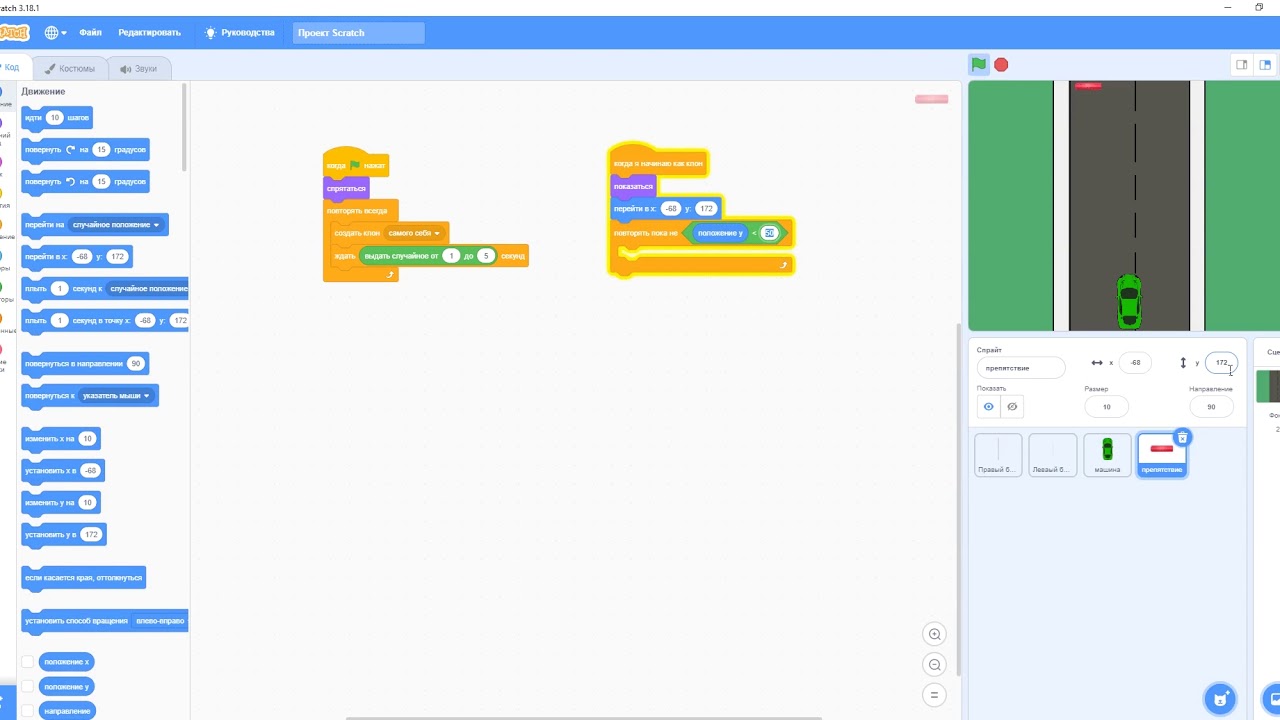Select the Левый б... sprite thumbnail
The height and width of the screenshot is (720, 1280).
1052,455
